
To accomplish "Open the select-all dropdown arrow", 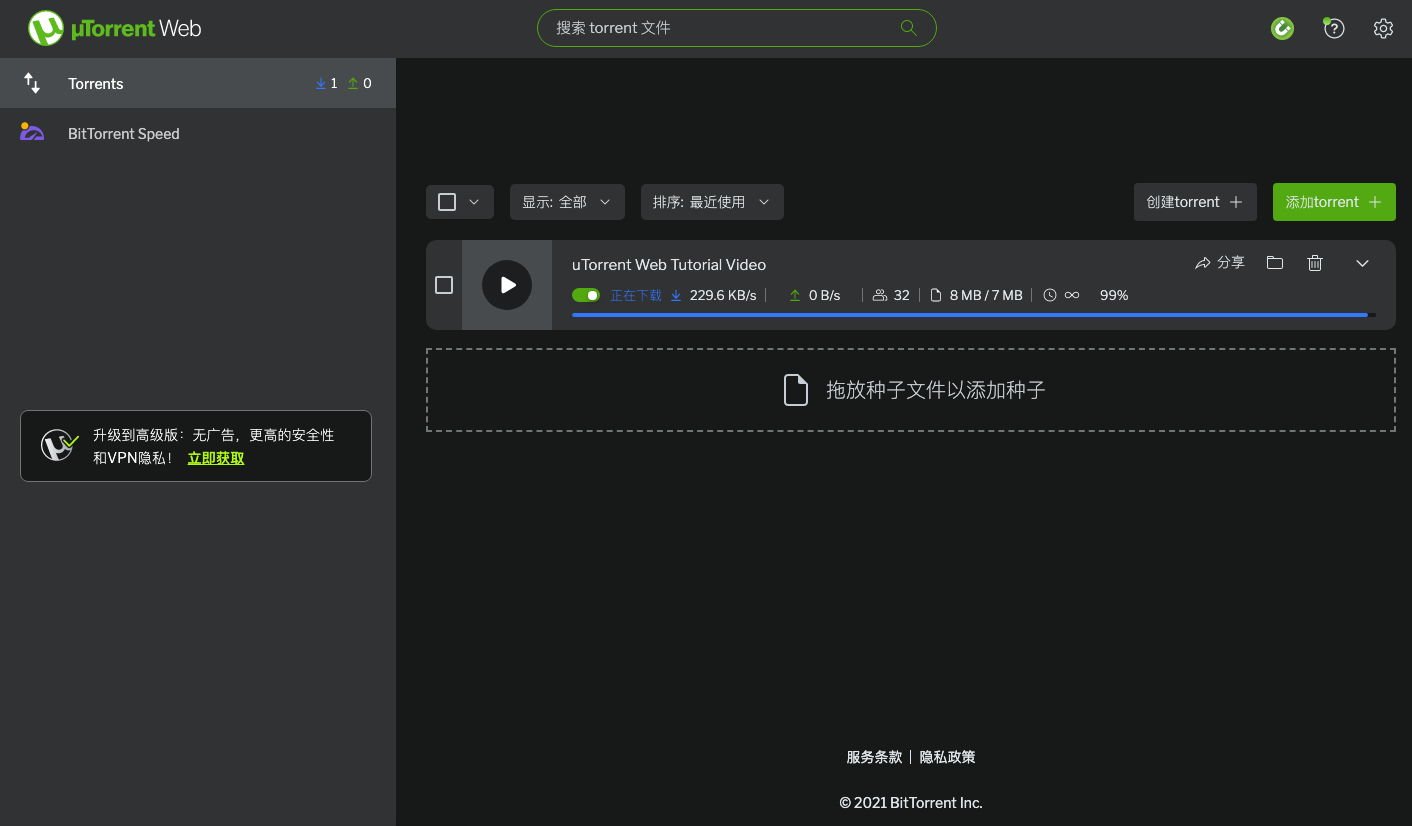I will tap(474, 202).
